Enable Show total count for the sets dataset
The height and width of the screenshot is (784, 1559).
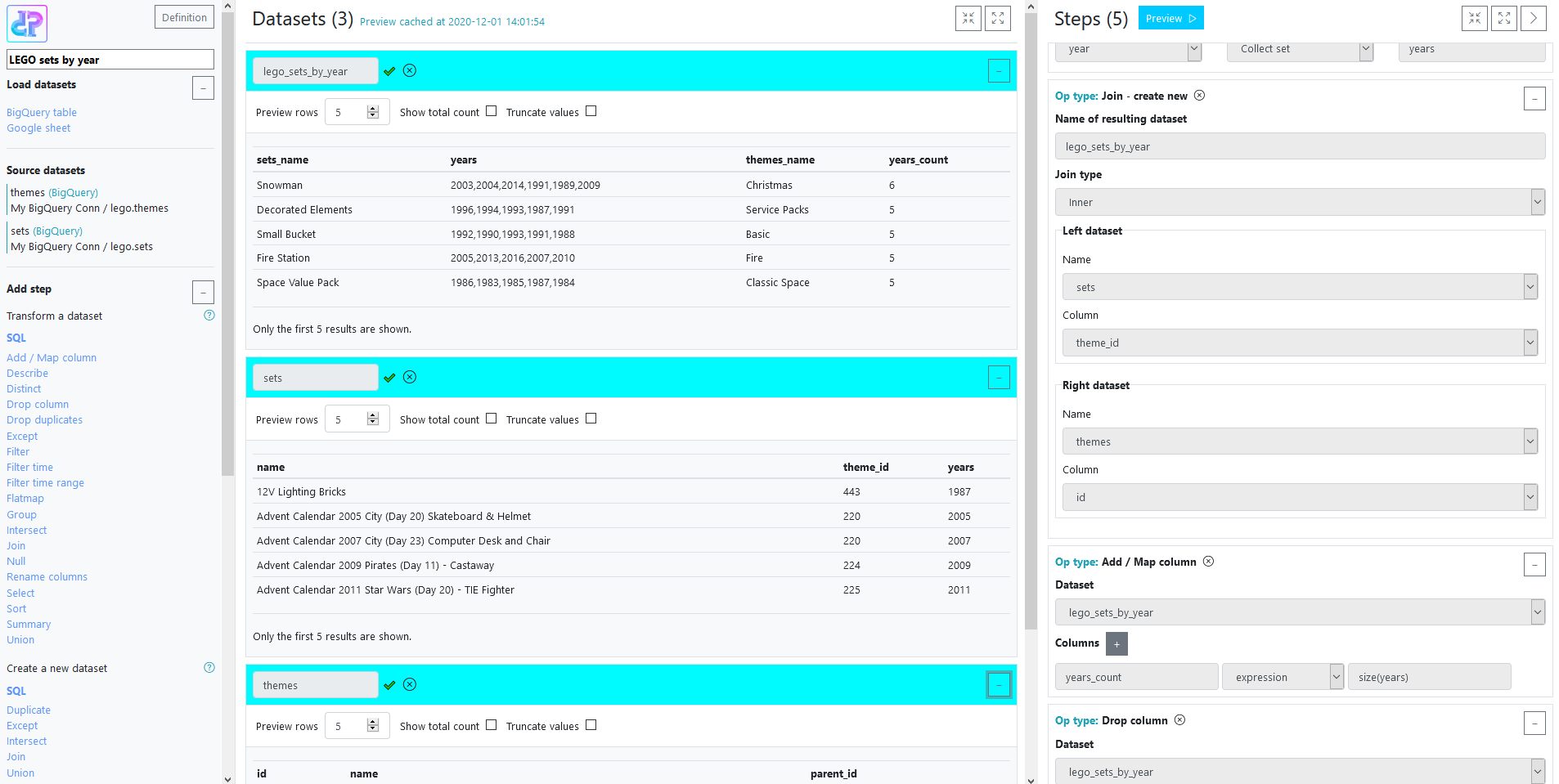(491, 419)
